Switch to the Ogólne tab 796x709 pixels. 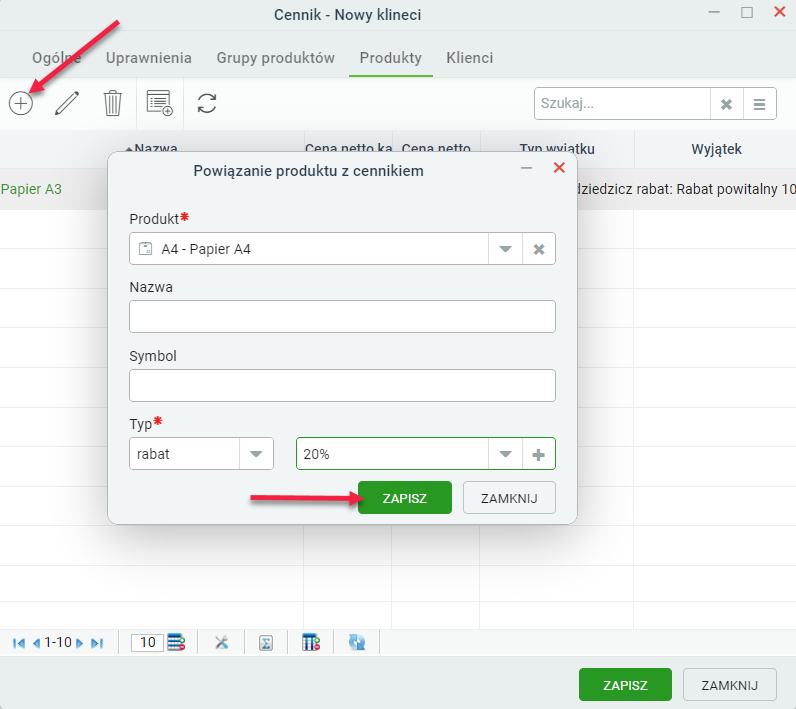(x=56, y=58)
